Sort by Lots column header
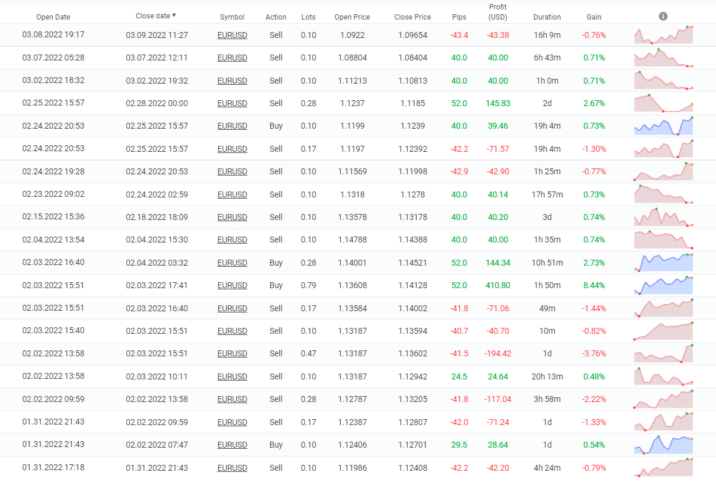The image size is (716, 482). pos(308,17)
